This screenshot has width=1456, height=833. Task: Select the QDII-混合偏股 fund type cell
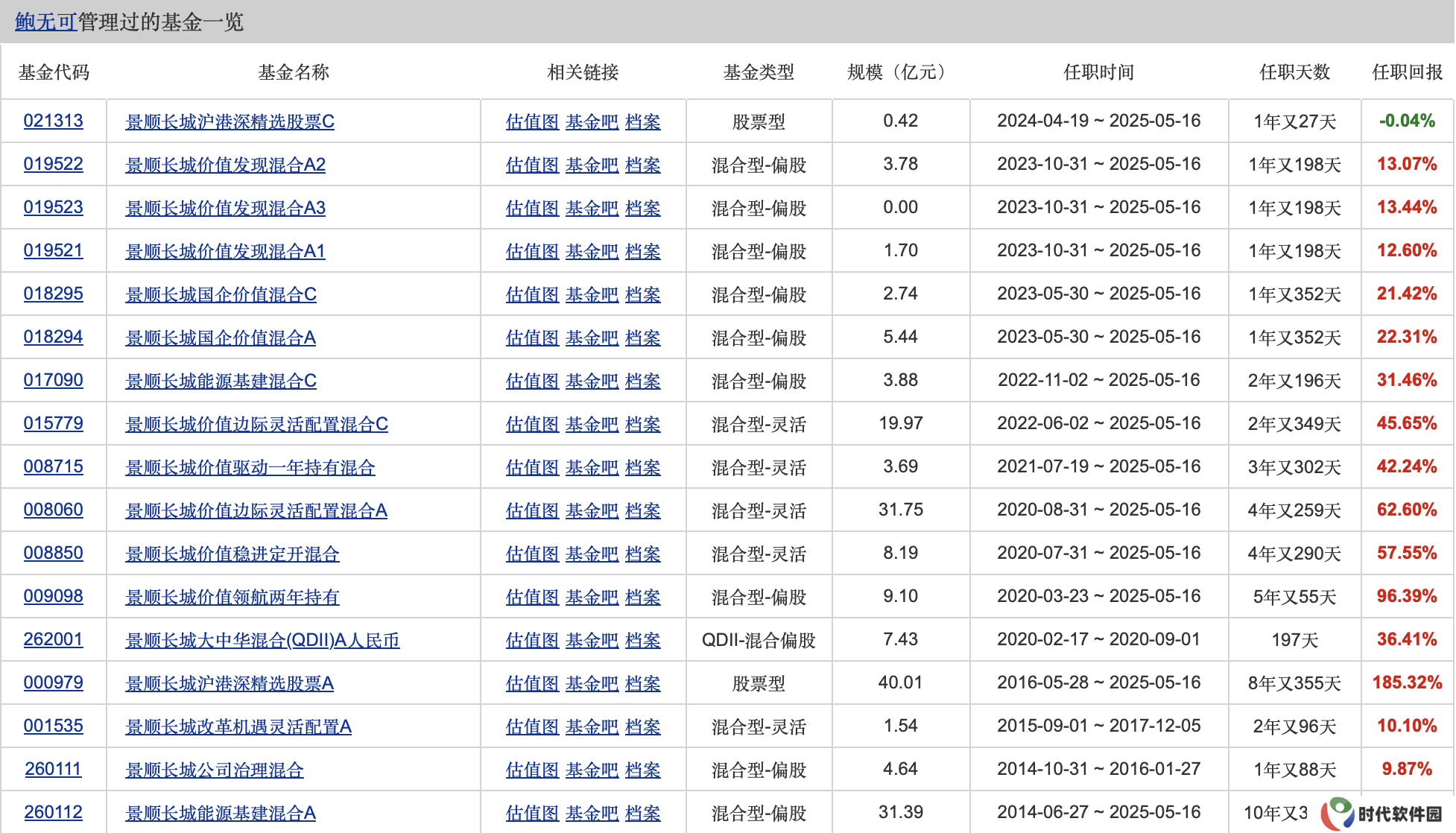(759, 640)
